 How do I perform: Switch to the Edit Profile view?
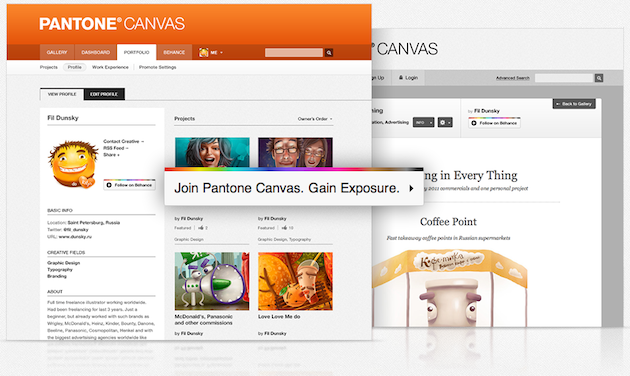[x=104, y=94]
